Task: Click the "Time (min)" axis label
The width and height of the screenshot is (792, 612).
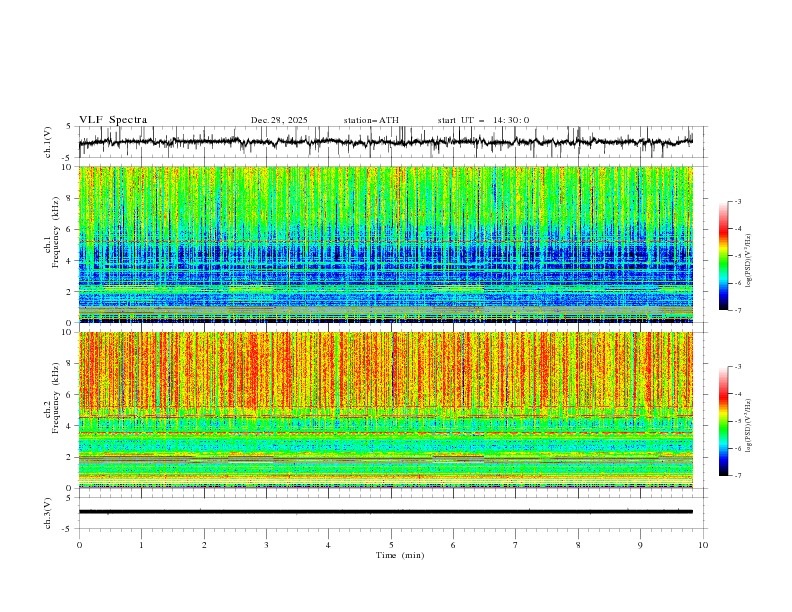Action: click(400, 555)
